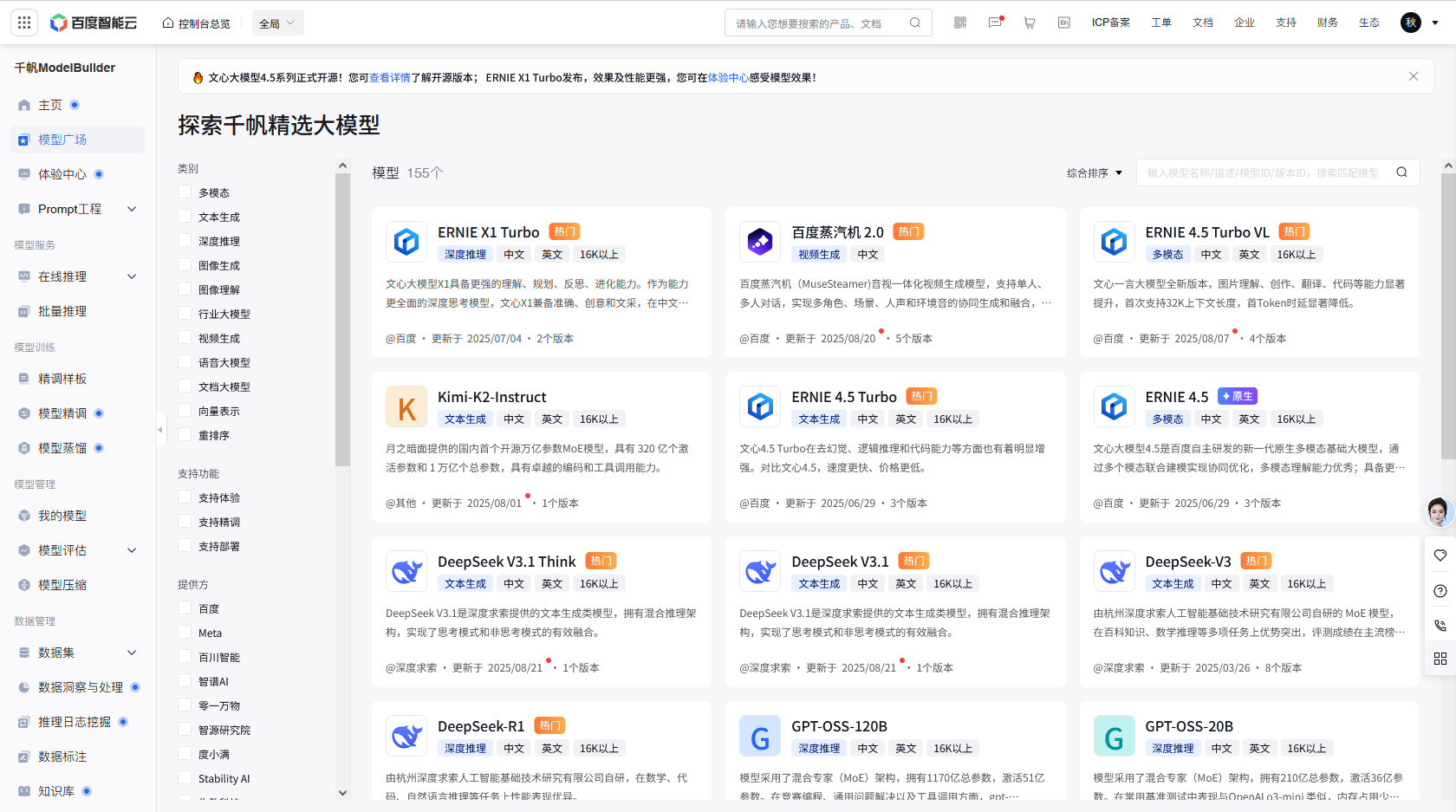Open the DeepSeek V3.1 Think model title
This screenshot has width=1456, height=812.
[x=506, y=562]
